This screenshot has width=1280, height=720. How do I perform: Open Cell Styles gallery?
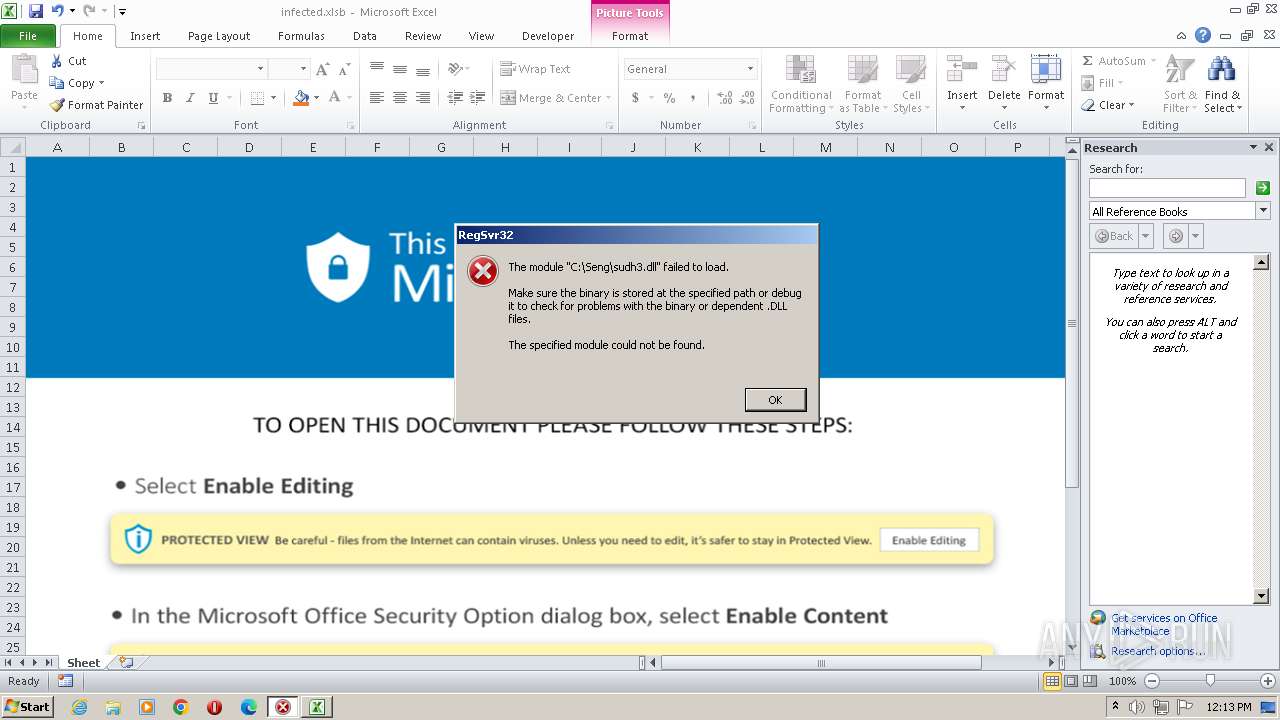pos(910,84)
